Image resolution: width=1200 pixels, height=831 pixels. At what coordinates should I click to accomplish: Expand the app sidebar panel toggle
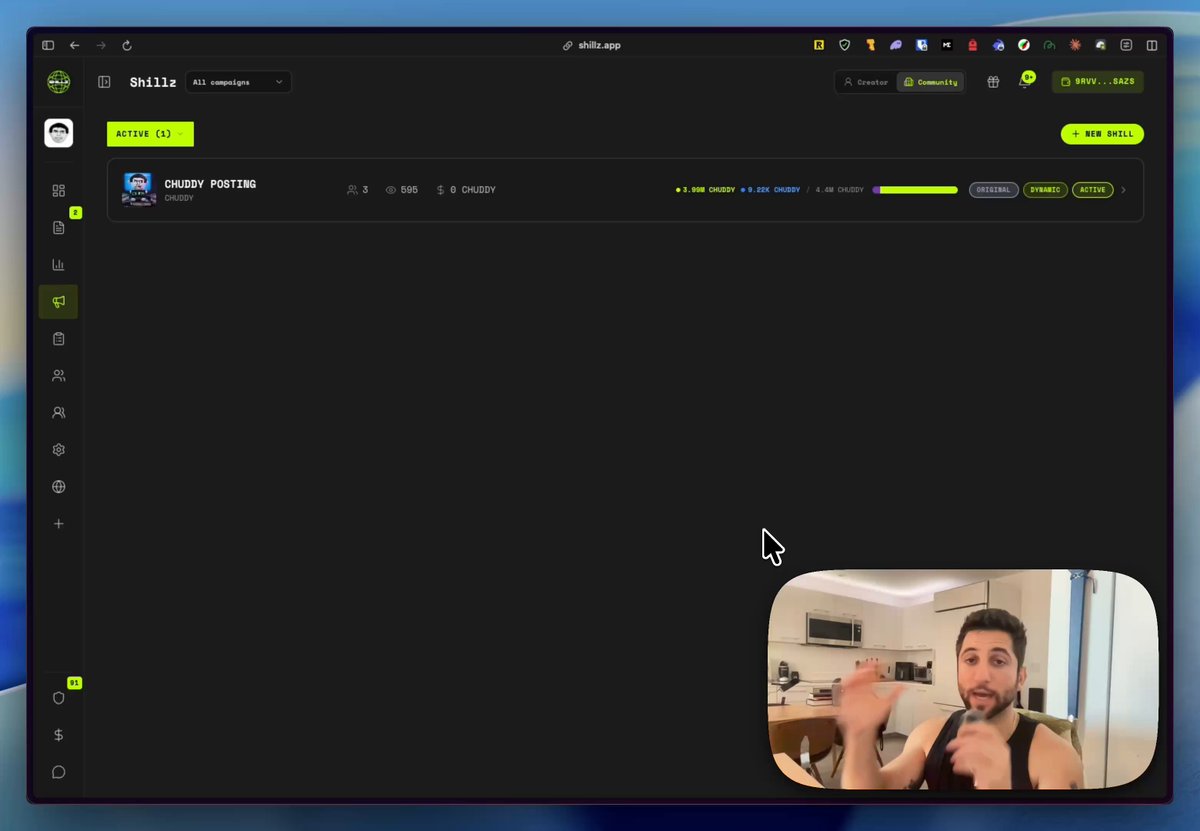click(x=104, y=82)
